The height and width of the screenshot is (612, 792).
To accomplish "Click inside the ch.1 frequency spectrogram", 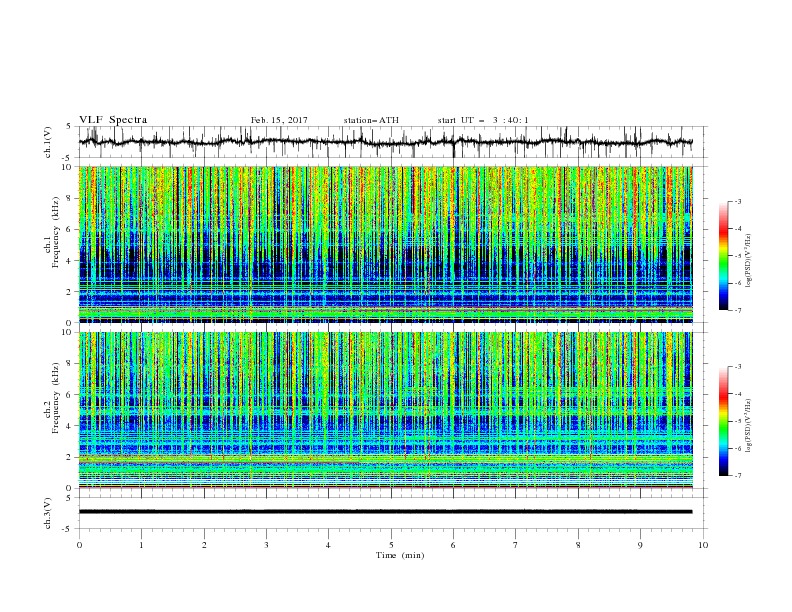I will point(385,244).
